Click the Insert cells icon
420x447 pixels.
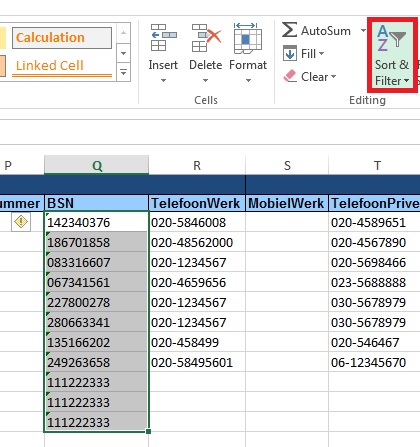click(x=163, y=38)
